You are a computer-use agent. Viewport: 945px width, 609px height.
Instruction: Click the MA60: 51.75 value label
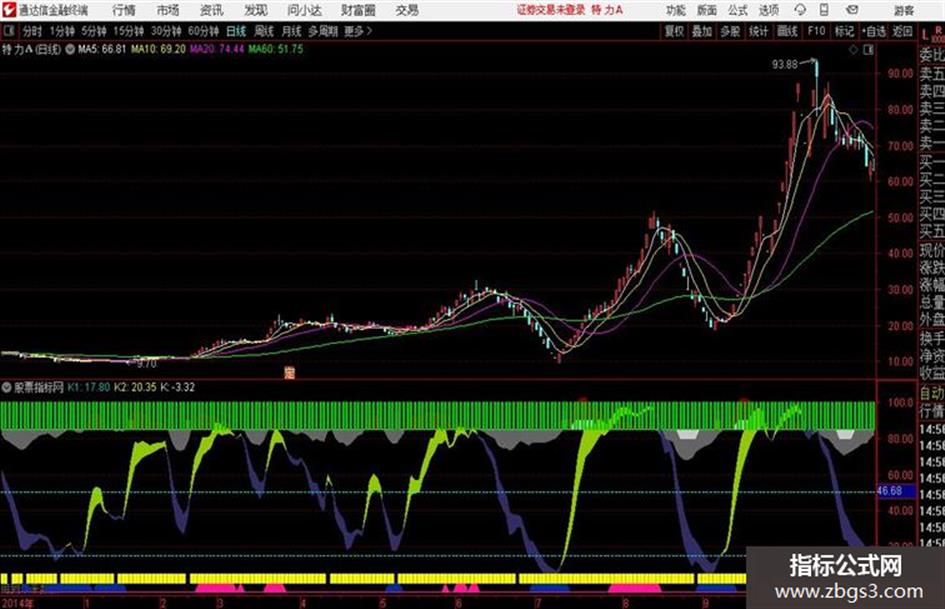(x=276, y=49)
